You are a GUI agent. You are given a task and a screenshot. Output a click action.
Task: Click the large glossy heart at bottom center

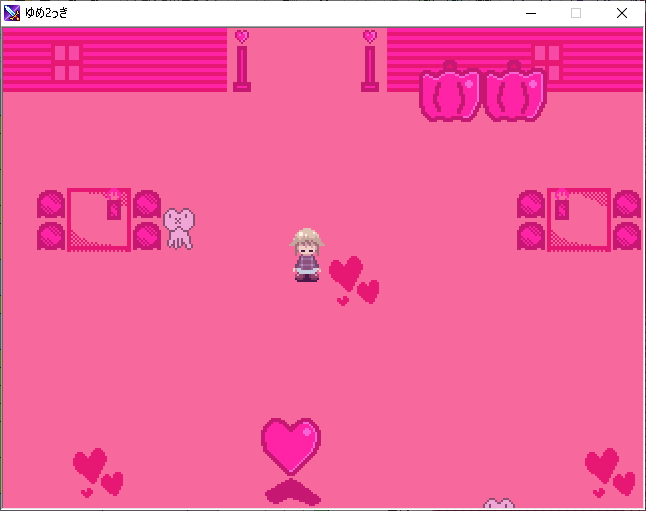(x=291, y=446)
